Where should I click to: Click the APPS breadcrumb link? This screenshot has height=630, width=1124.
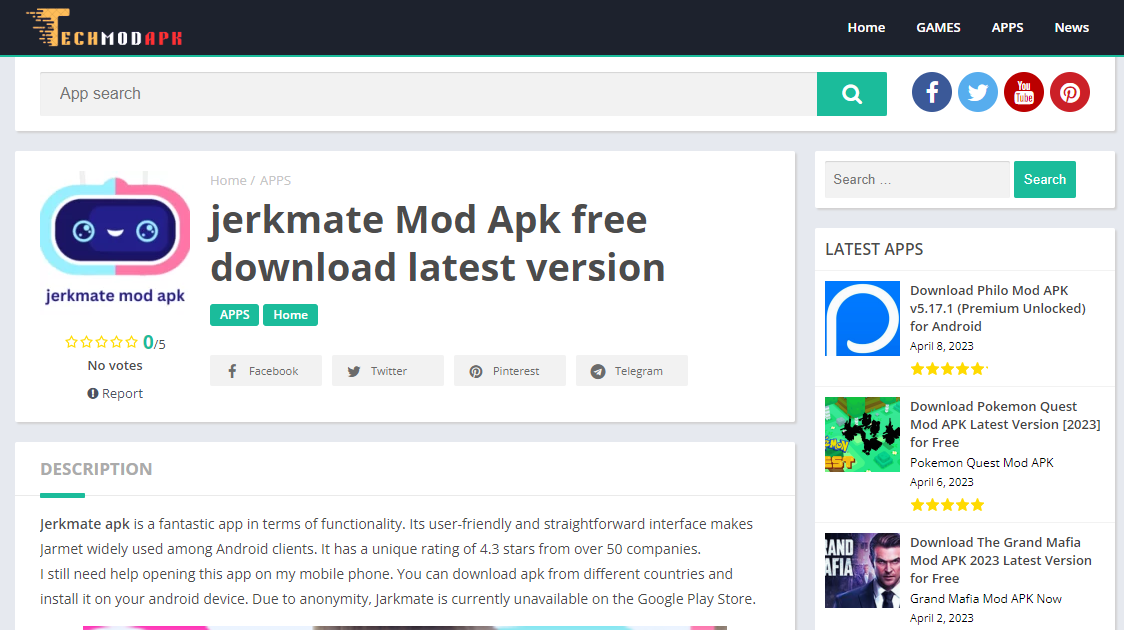pos(275,181)
